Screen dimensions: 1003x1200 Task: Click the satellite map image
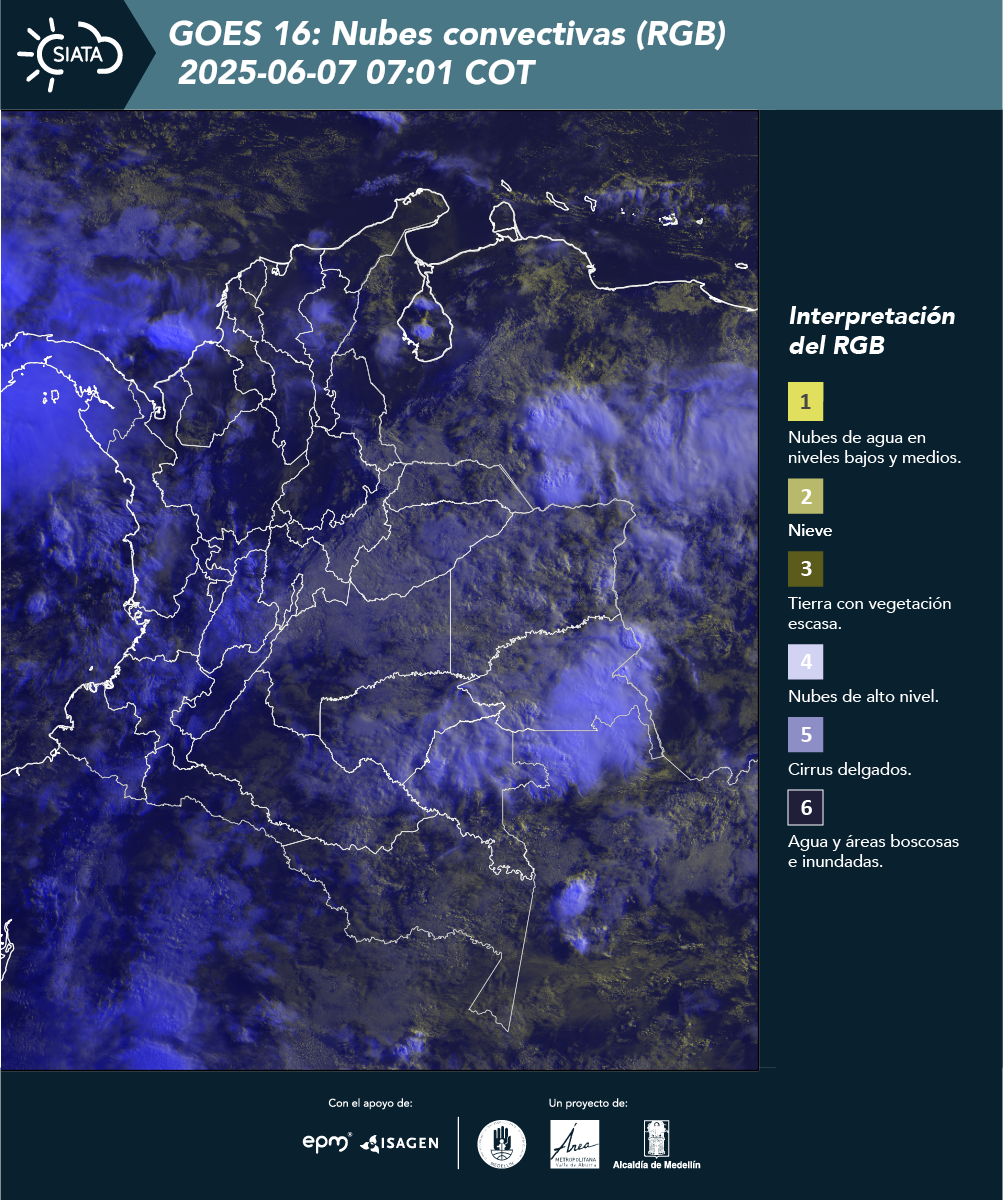coord(380,590)
